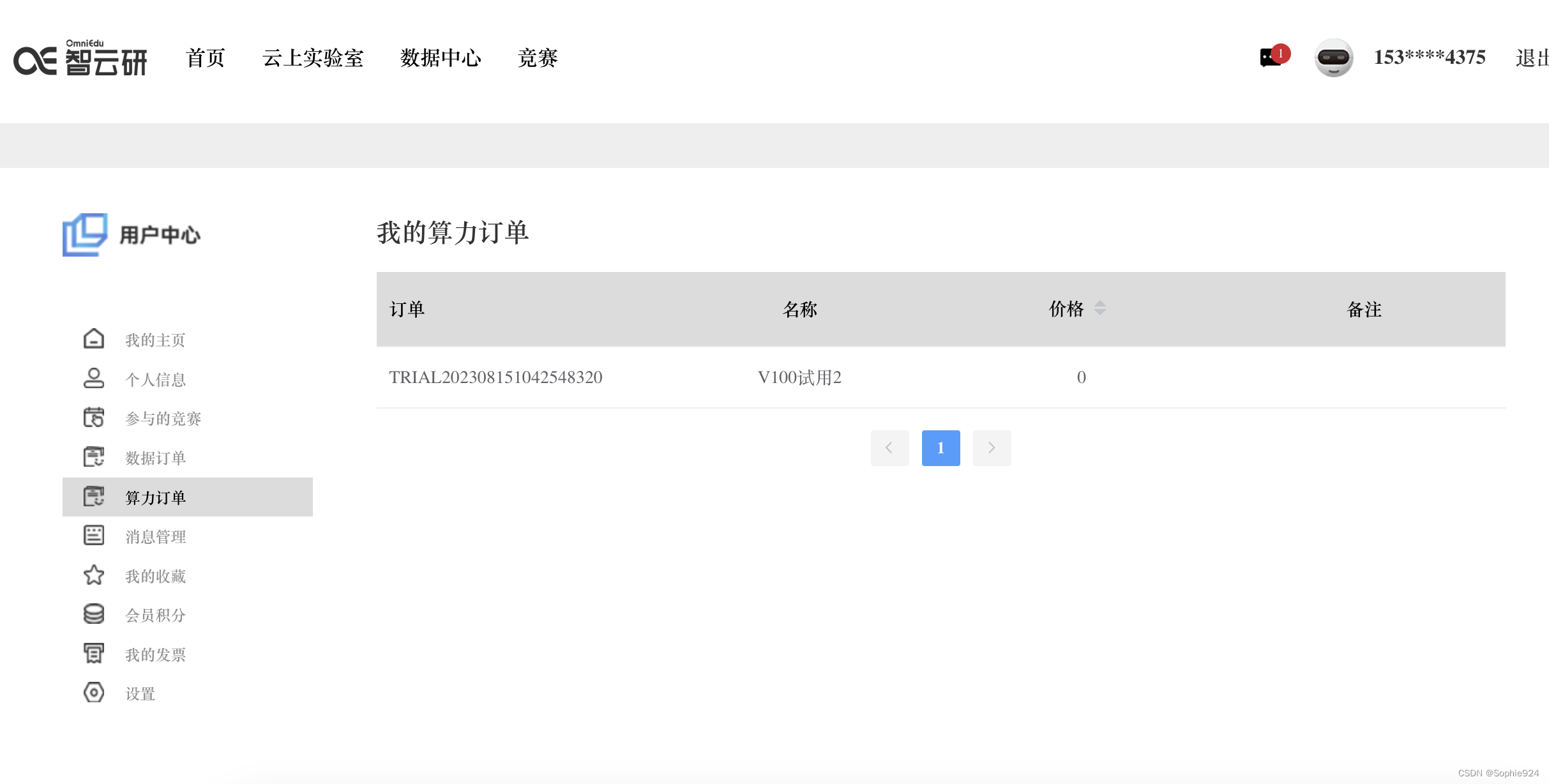Click the gear icon beside 设置
Viewport: 1549px width, 784px height.
coord(94,693)
